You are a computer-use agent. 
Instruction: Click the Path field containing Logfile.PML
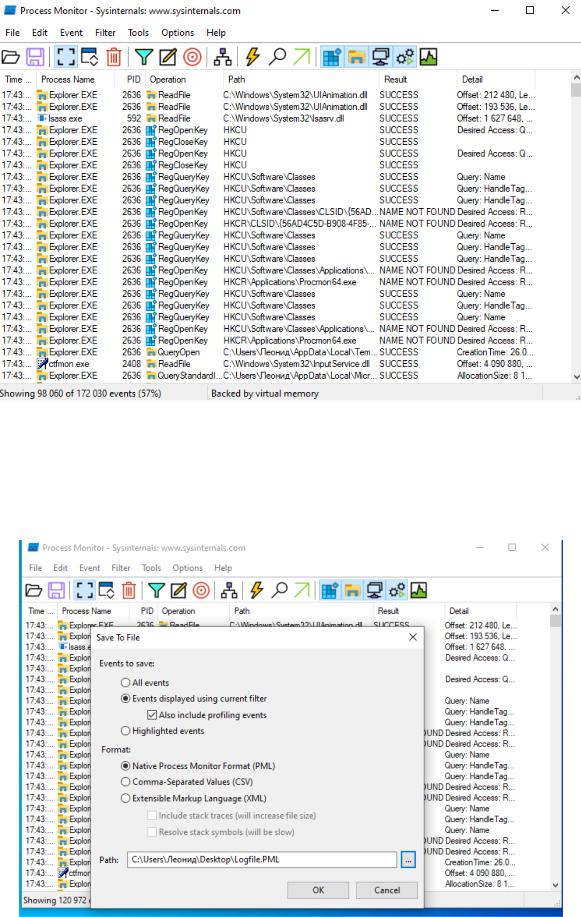262,860
